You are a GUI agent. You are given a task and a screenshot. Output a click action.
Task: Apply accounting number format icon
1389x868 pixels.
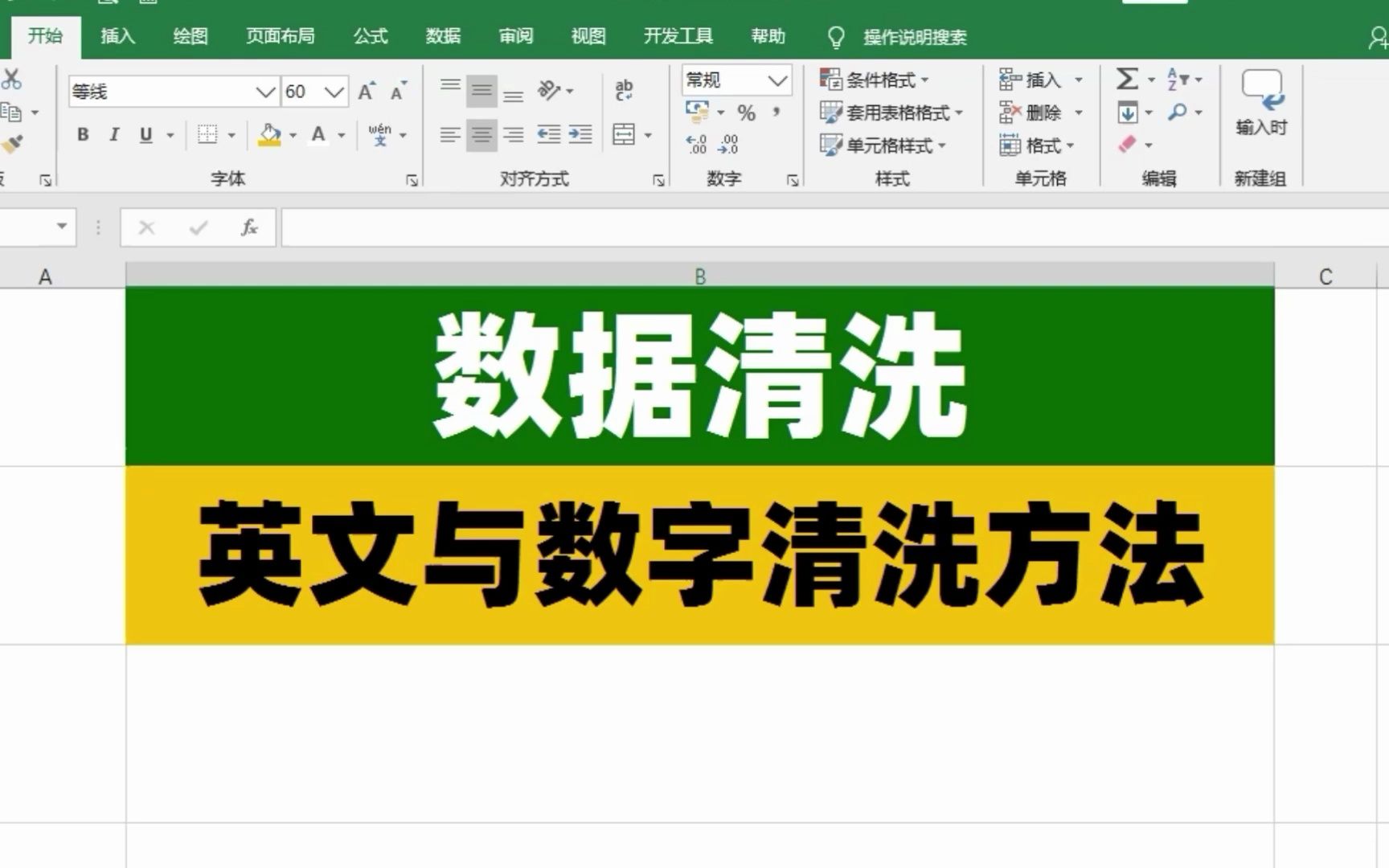click(697, 111)
